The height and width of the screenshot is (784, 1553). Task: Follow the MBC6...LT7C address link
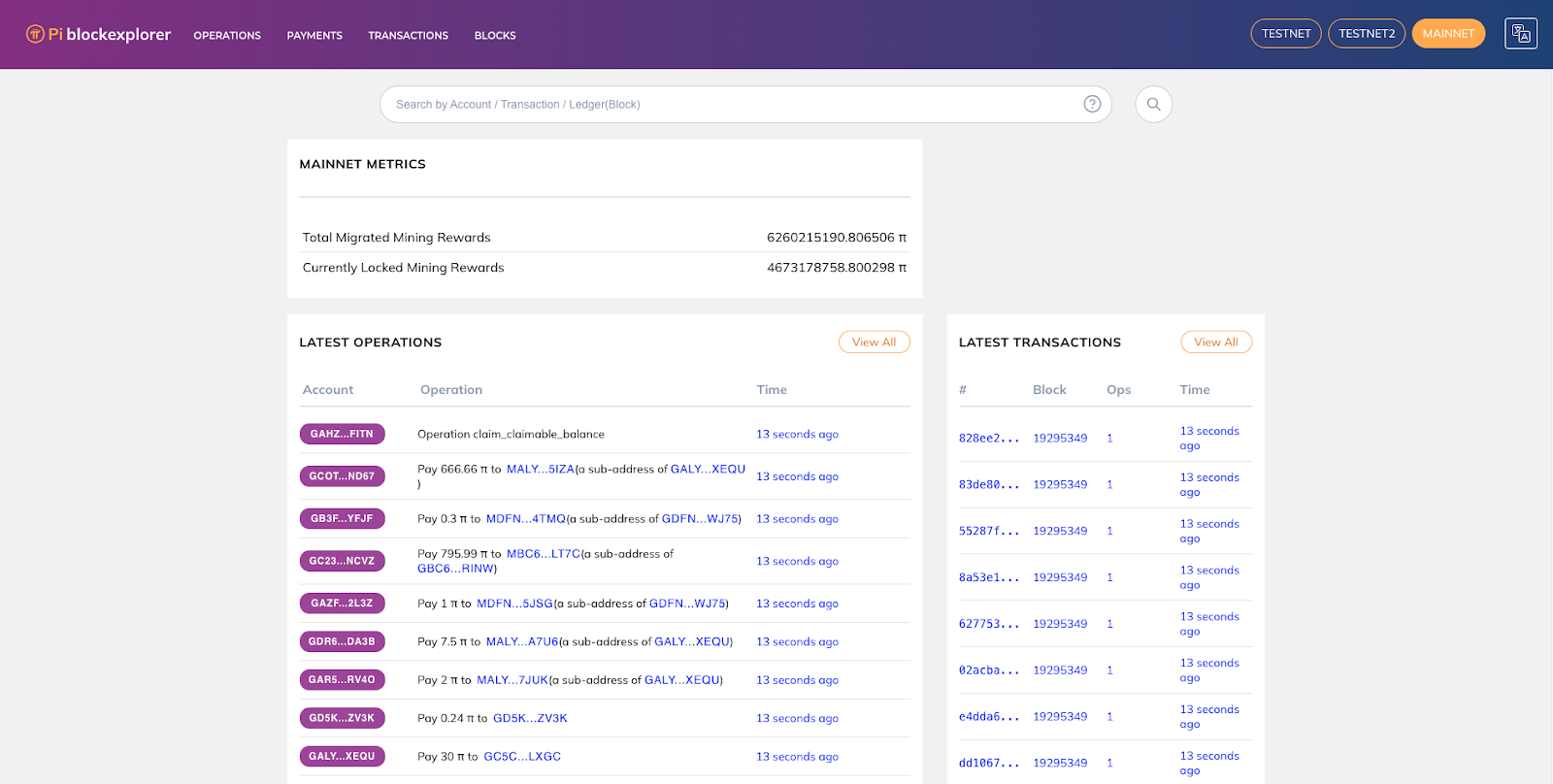[543, 554]
